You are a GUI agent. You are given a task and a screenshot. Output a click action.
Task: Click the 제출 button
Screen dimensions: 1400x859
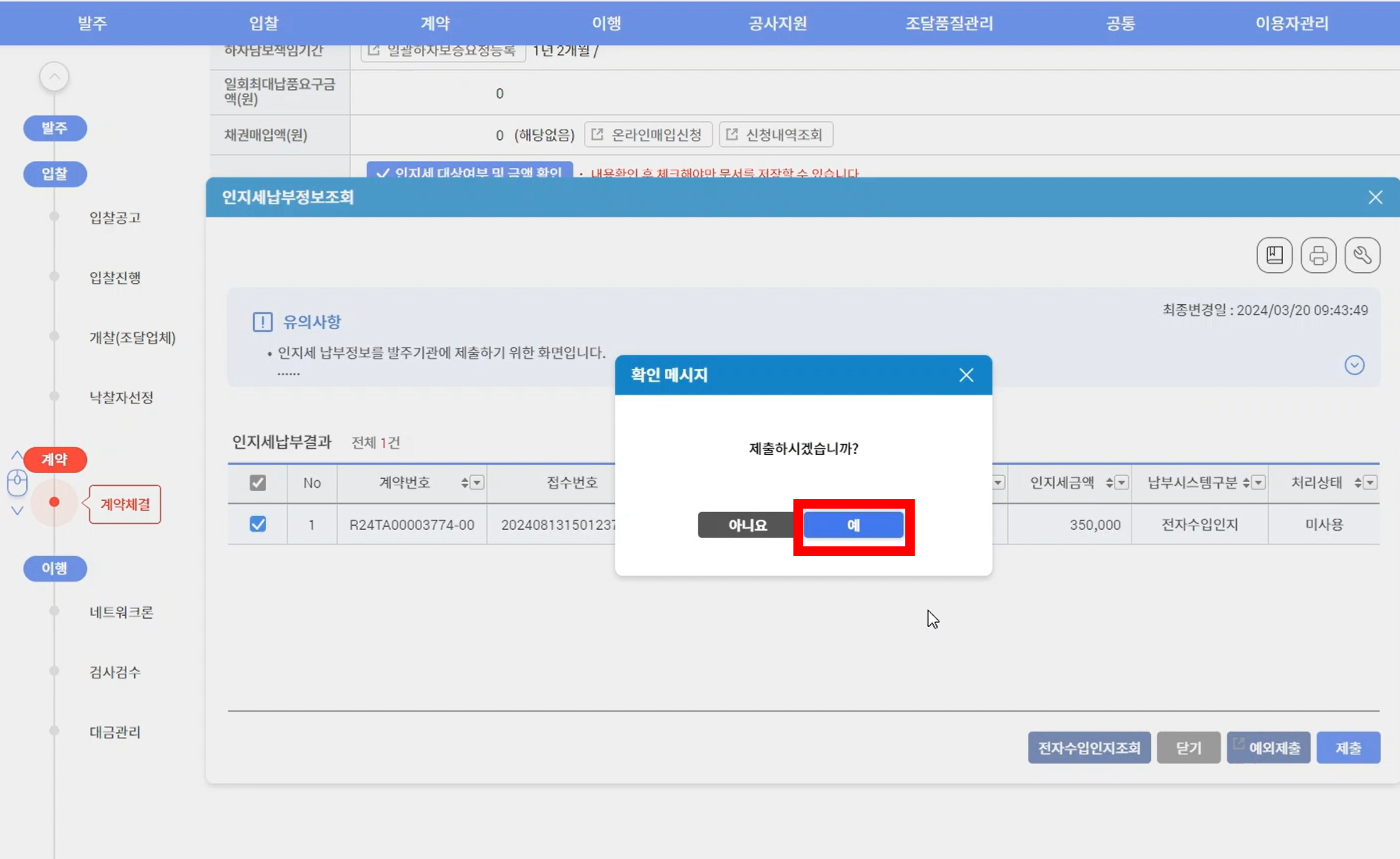[1348, 747]
